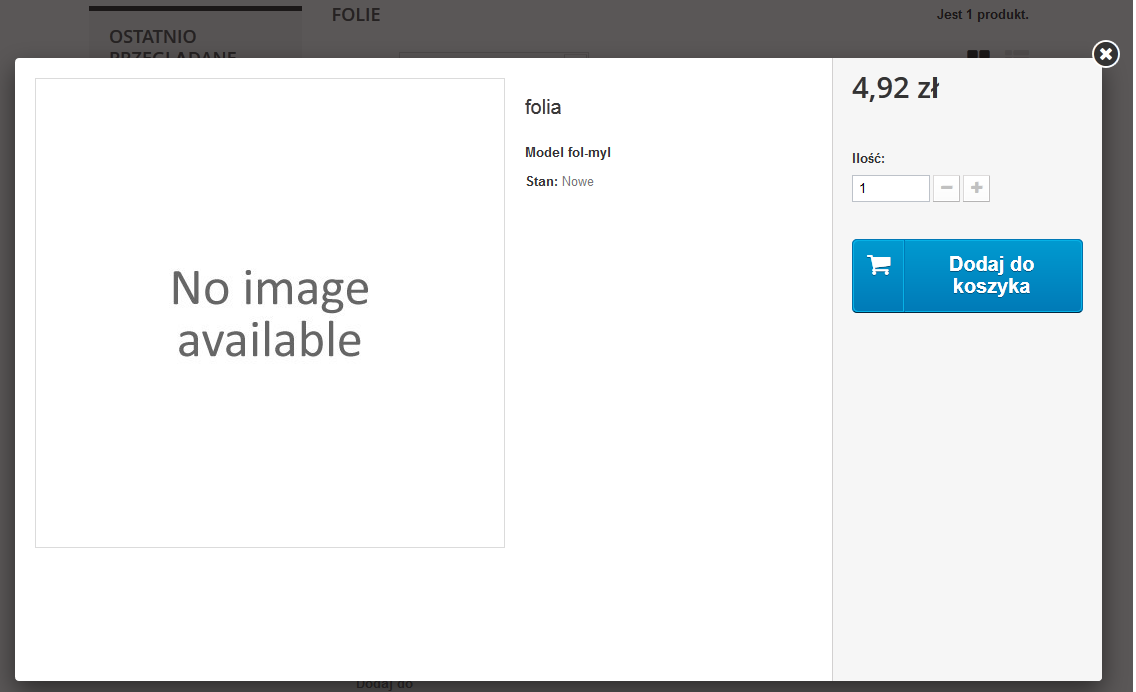Screen dimensions: 1136x692
Task: Decrease quantity with the minus button
Action: pyautogui.click(x=946, y=188)
